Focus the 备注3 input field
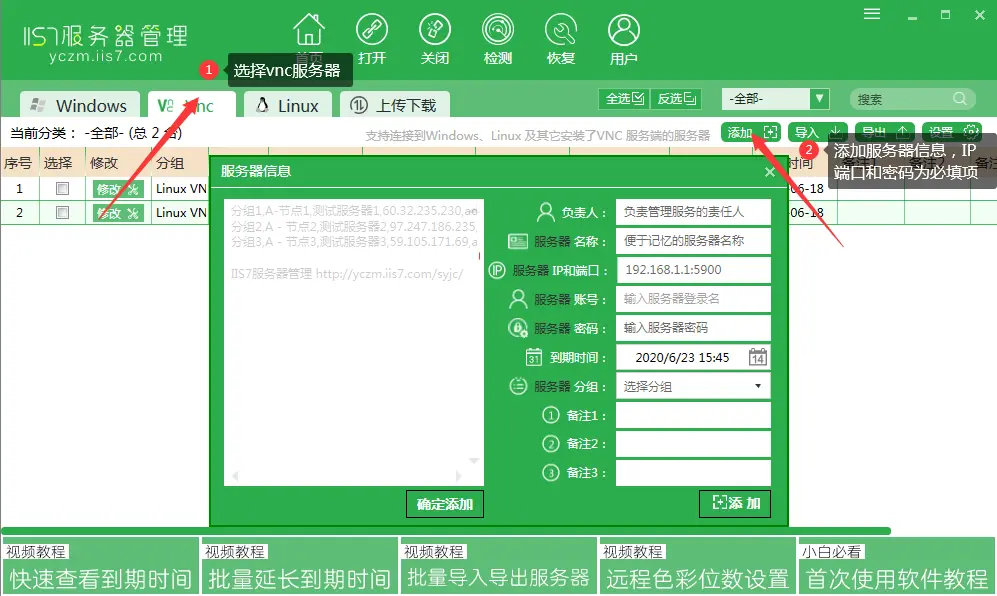This screenshot has width=997, height=596. click(693, 473)
